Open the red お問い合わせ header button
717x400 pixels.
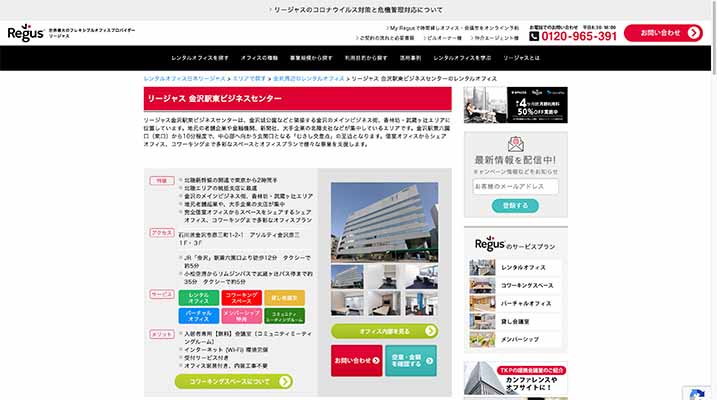663,33
